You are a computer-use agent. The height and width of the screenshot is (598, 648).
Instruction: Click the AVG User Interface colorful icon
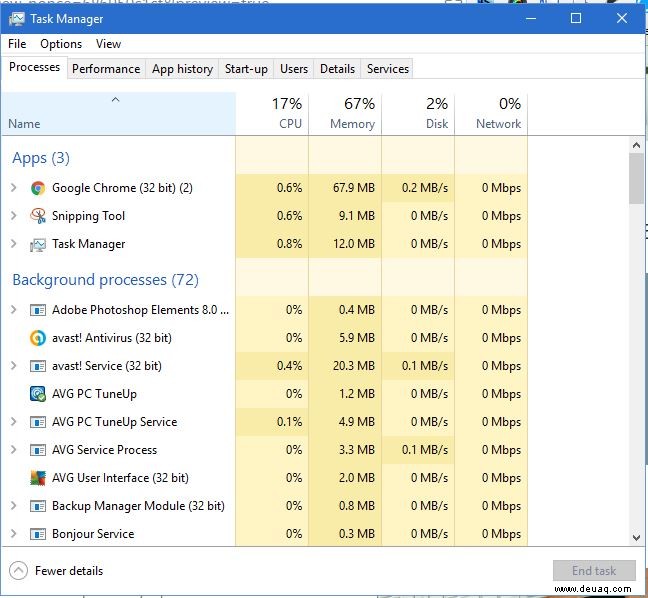pyautogui.click(x=38, y=478)
